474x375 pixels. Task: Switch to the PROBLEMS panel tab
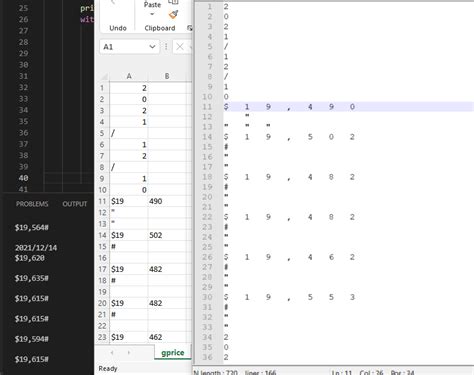pyautogui.click(x=32, y=204)
